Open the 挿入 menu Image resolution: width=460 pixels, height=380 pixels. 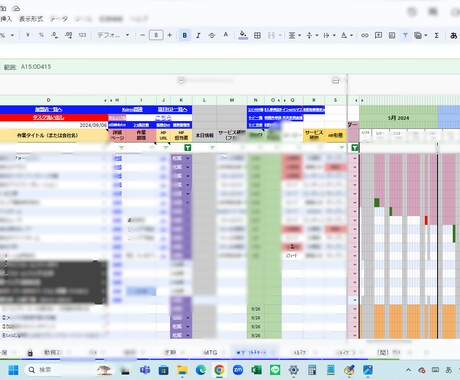[x=6, y=19]
